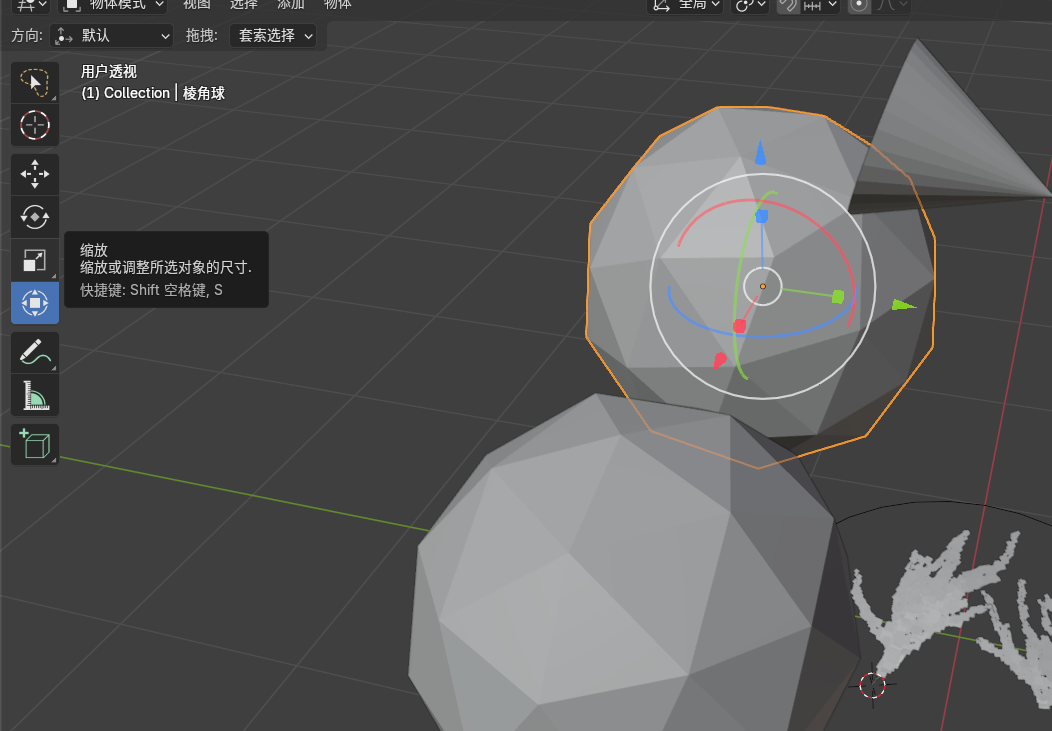
Task: Choose the Move tool
Action: 35,174
